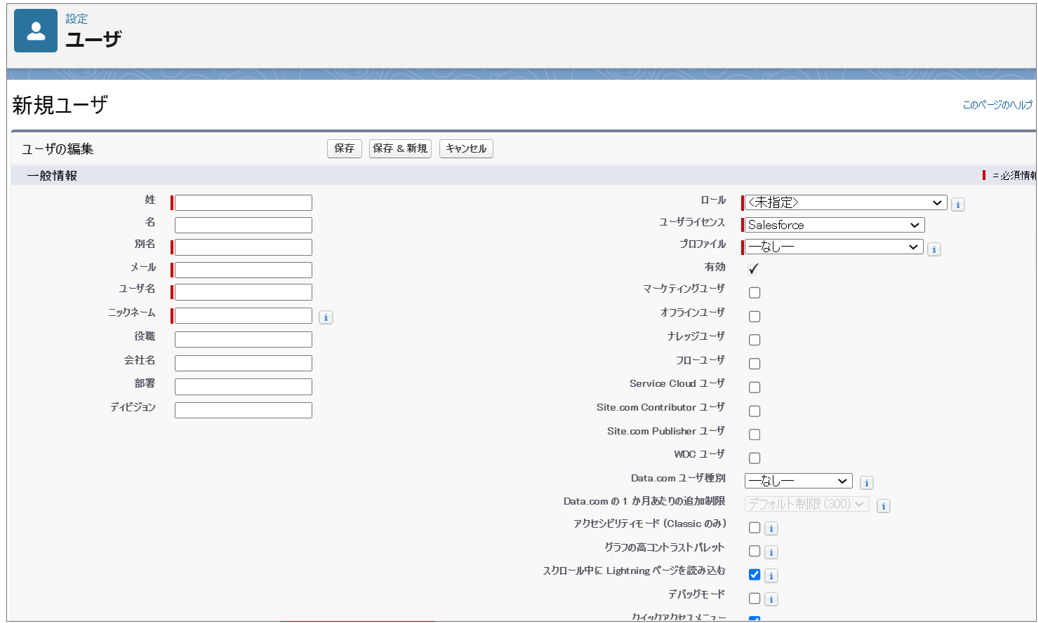Viewport: 1038px width, 623px height.
Task: Click the 設定 breadcrumb link
Action: (77, 18)
